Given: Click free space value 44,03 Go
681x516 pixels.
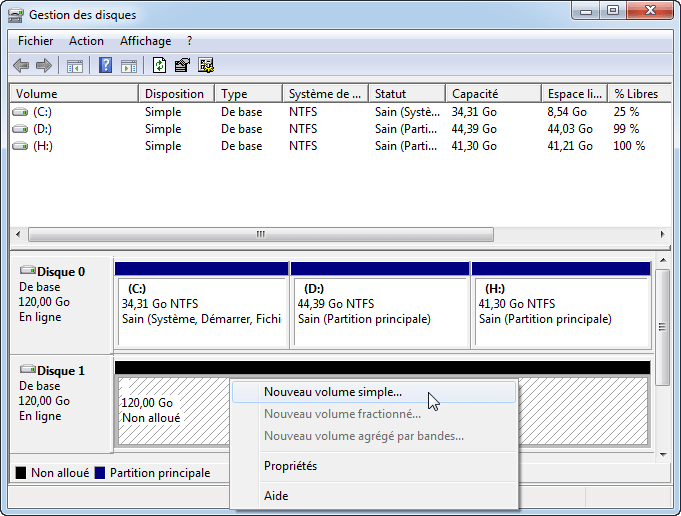Looking at the screenshot, I should click(570, 129).
